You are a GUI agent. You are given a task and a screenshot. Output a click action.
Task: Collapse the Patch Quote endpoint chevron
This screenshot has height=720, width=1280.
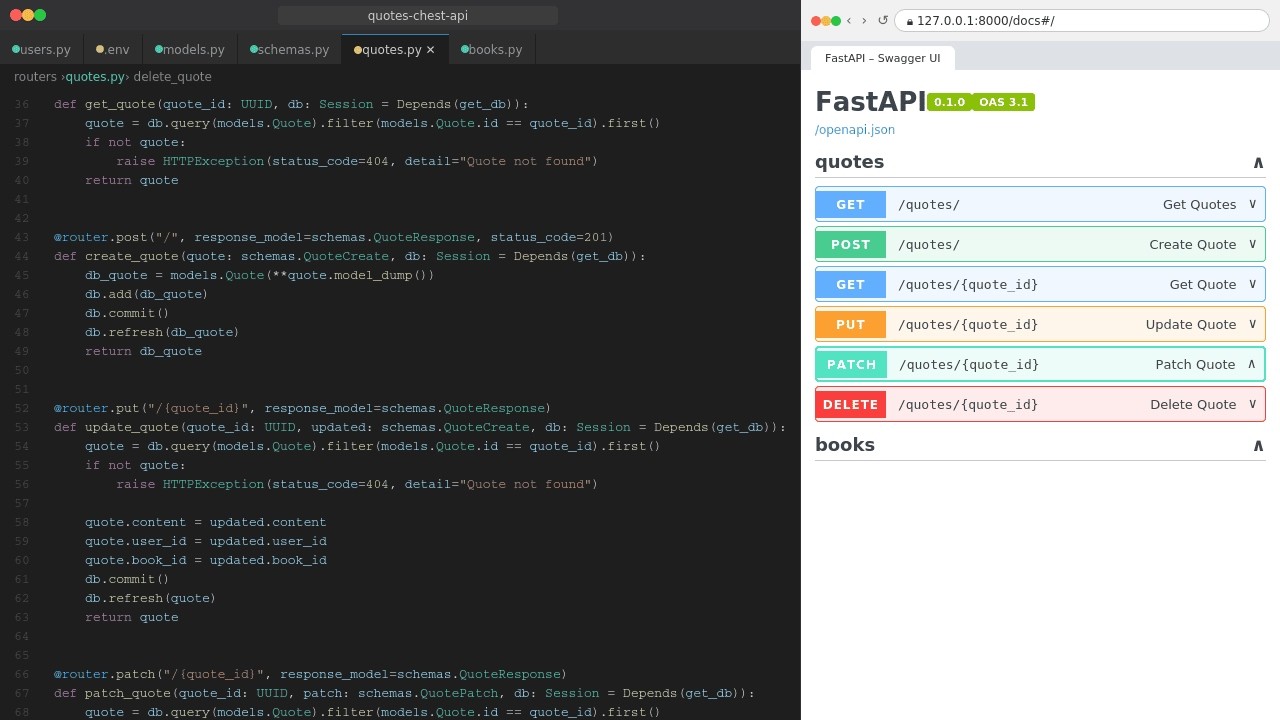1251,364
